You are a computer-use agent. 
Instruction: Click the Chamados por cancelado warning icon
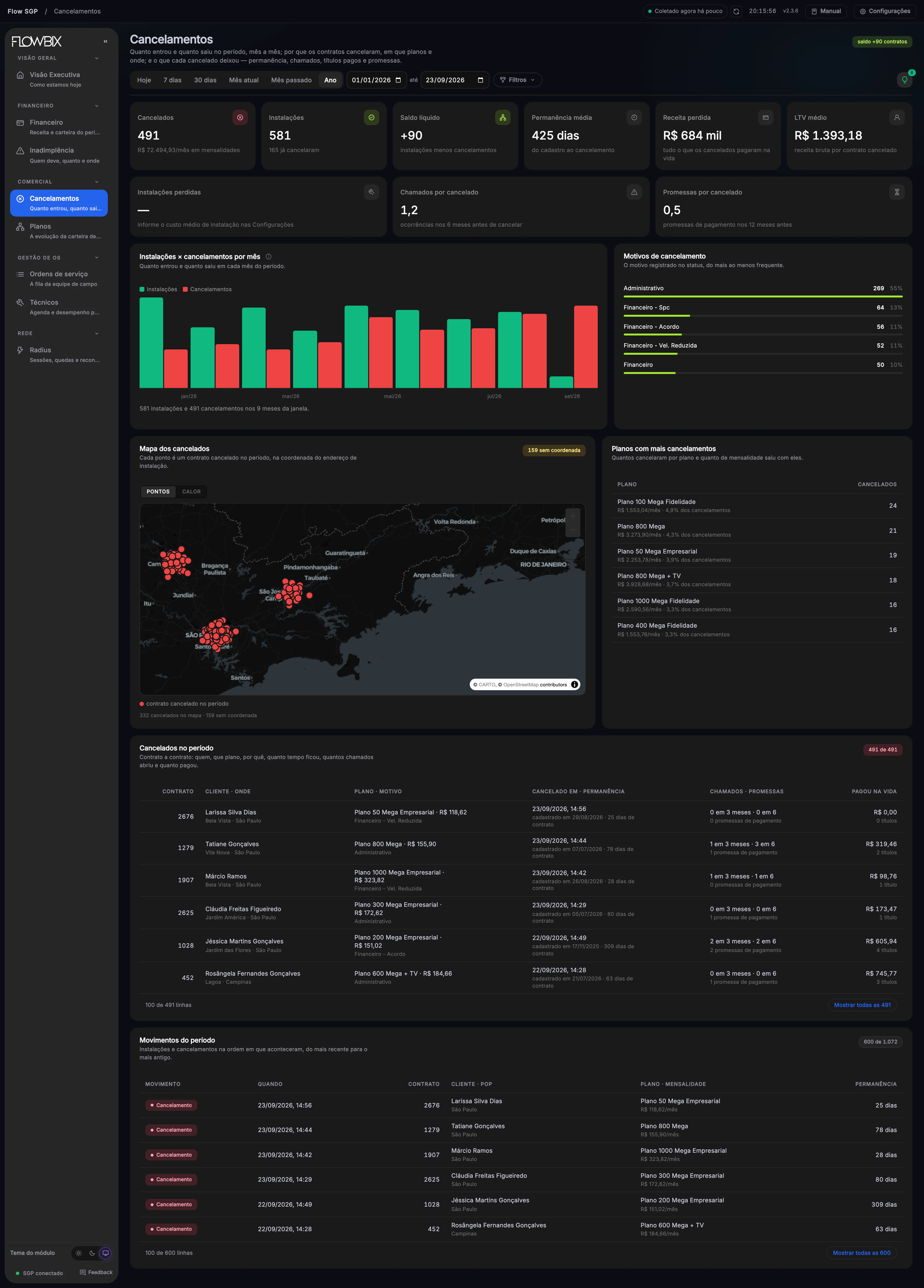634,192
